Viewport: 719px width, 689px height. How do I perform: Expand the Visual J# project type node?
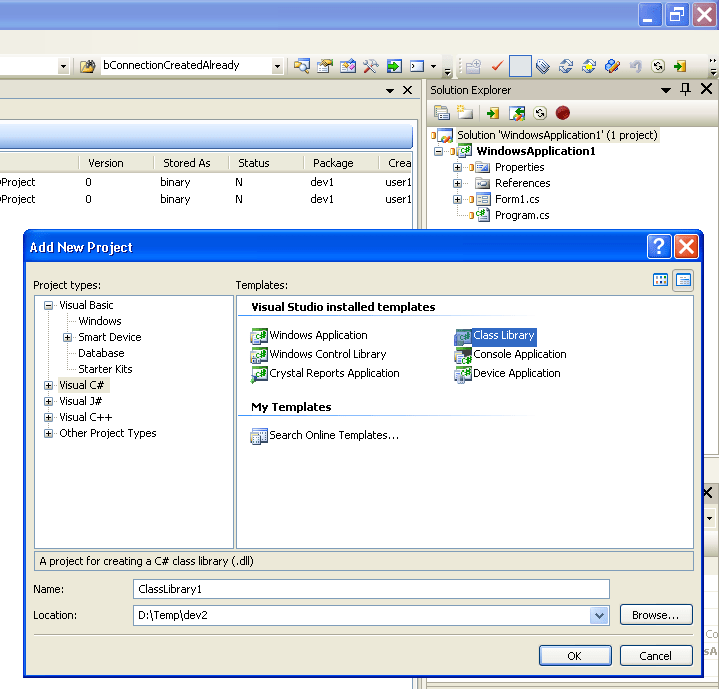click(48, 402)
